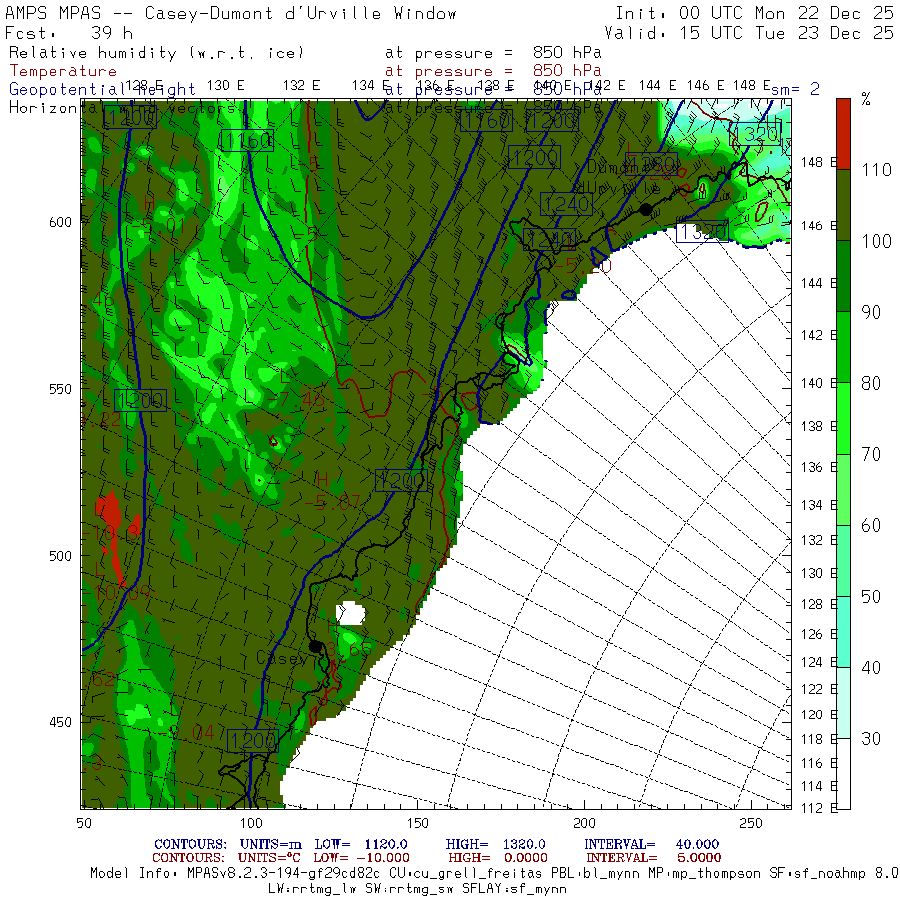Click the '%' unit label above colorbar
This screenshot has height=900, width=900.
pyautogui.click(x=866, y=99)
